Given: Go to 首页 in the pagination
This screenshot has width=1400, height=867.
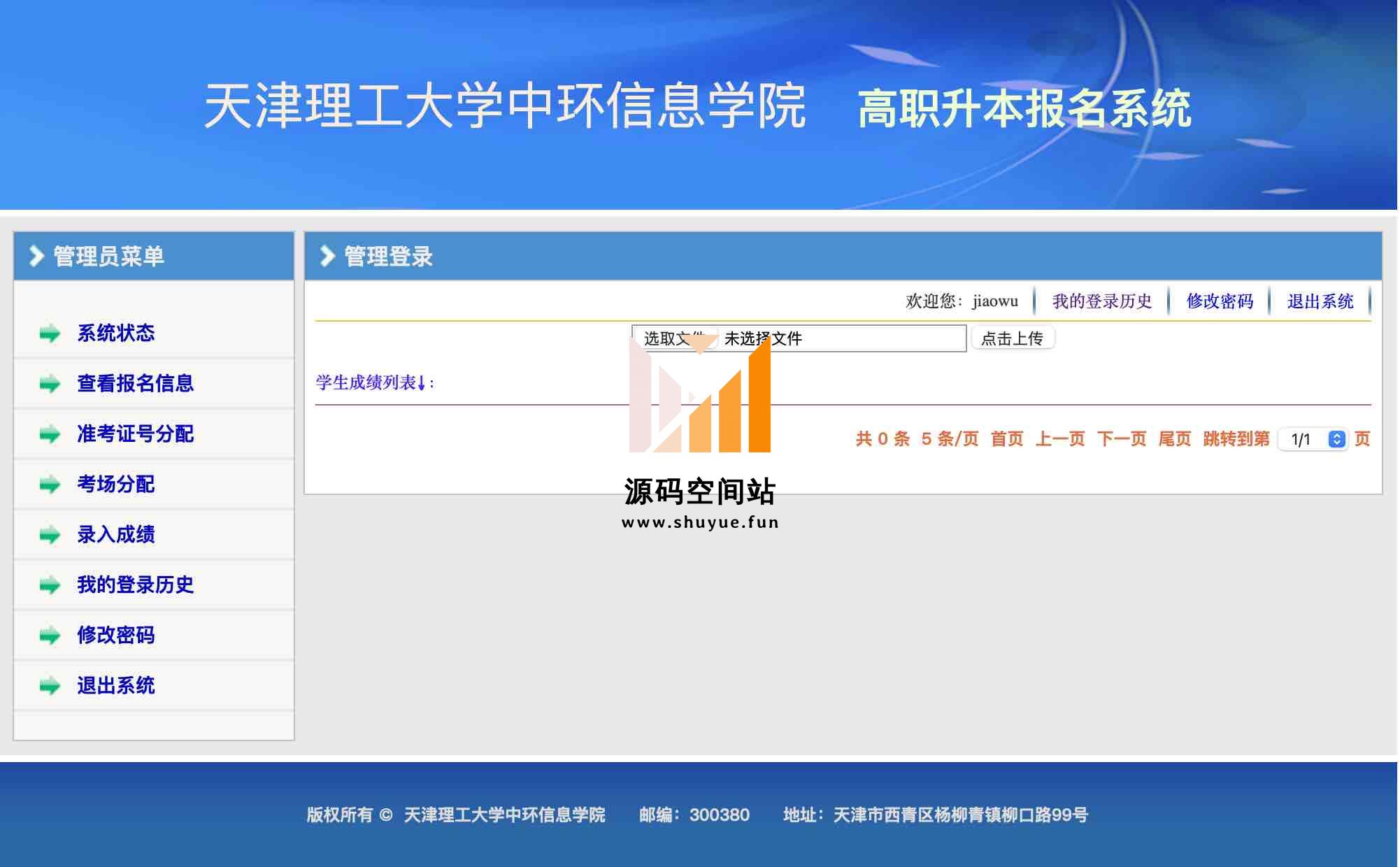Looking at the screenshot, I should (1007, 439).
